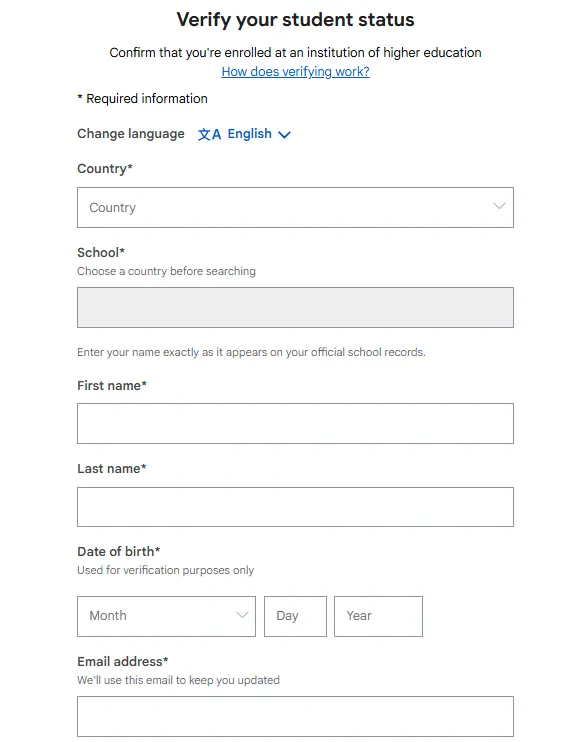581x742 pixels.
Task: Click the disabled School search field
Action: pos(295,307)
